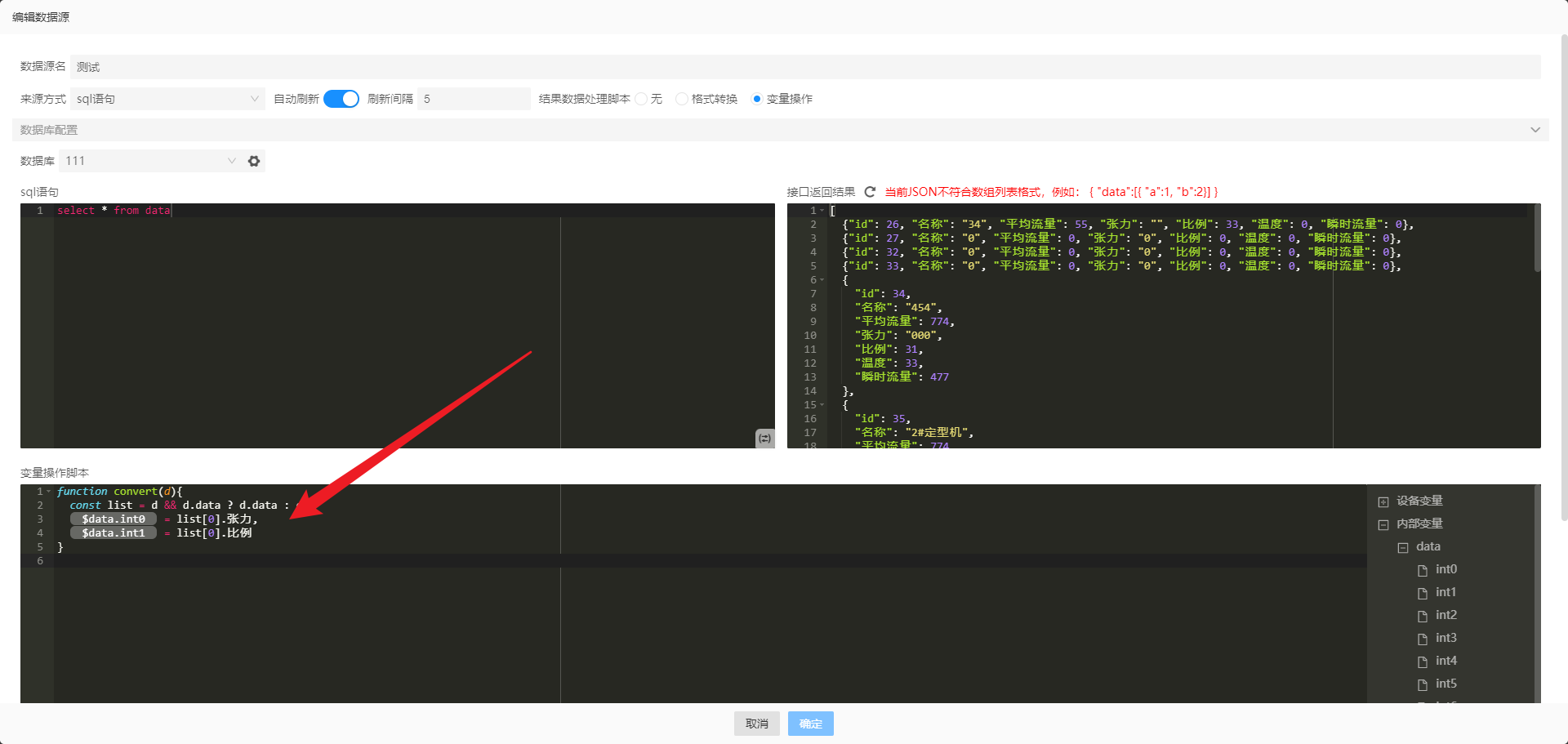Click the int5 file icon
This screenshot has width=1568, height=744.
pyautogui.click(x=1423, y=684)
